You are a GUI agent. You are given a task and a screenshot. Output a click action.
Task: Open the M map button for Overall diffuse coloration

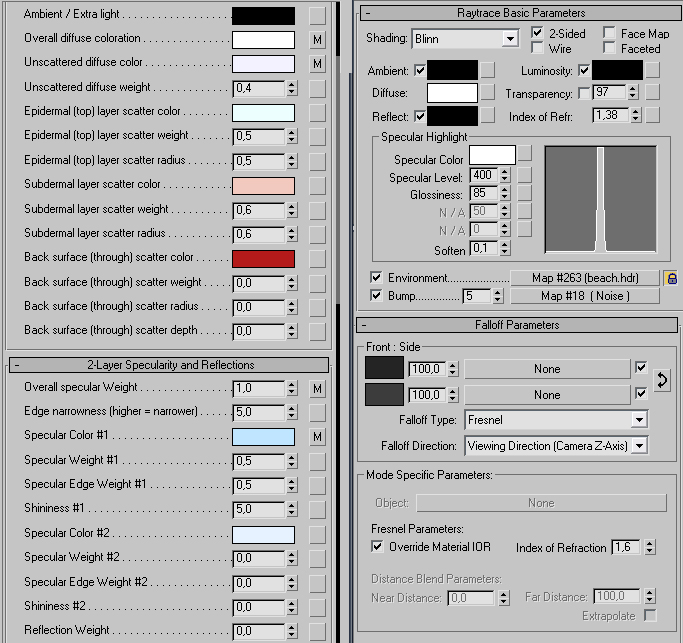(x=317, y=40)
